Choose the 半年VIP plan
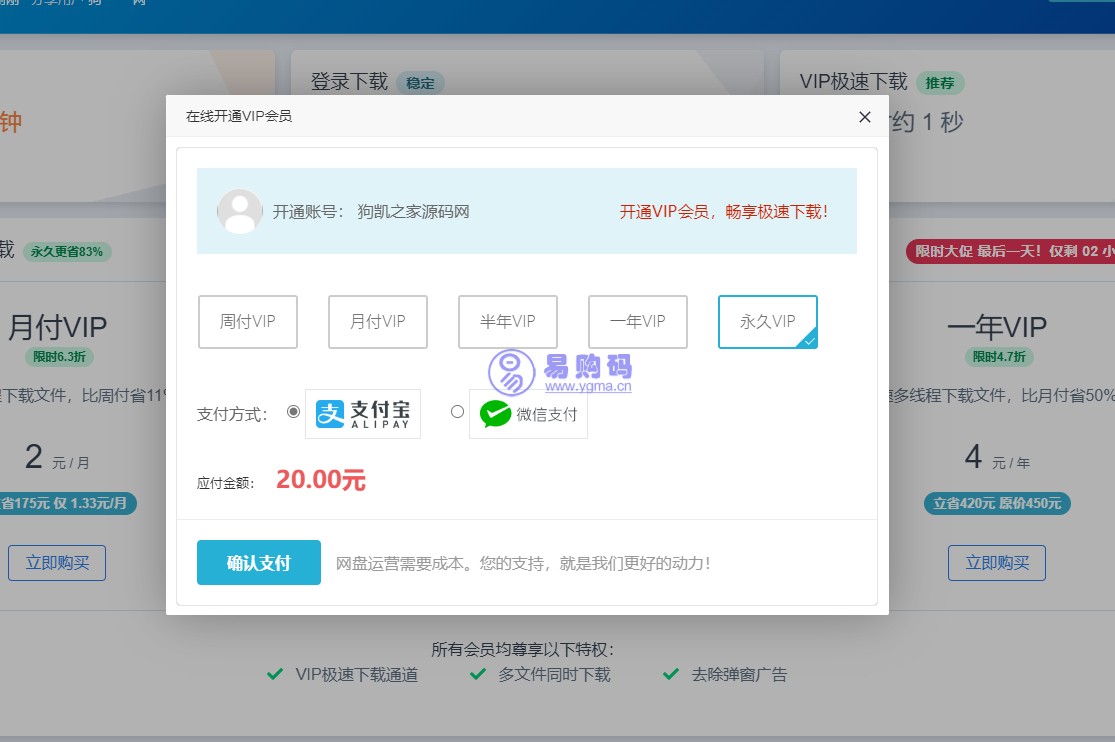The image size is (1115, 742). (x=507, y=321)
